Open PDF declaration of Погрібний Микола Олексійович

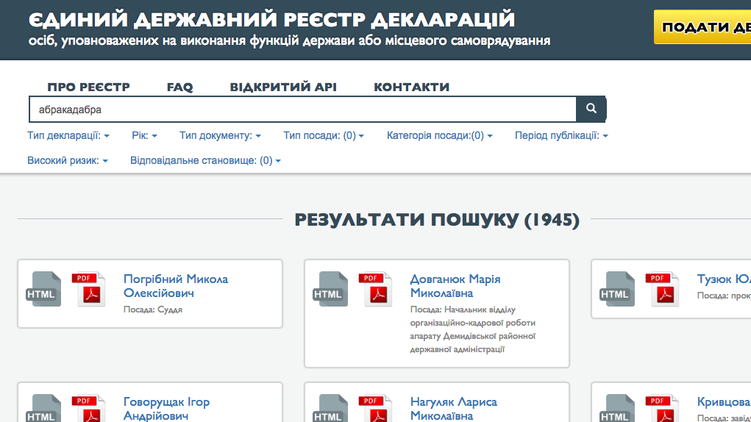click(89, 288)
